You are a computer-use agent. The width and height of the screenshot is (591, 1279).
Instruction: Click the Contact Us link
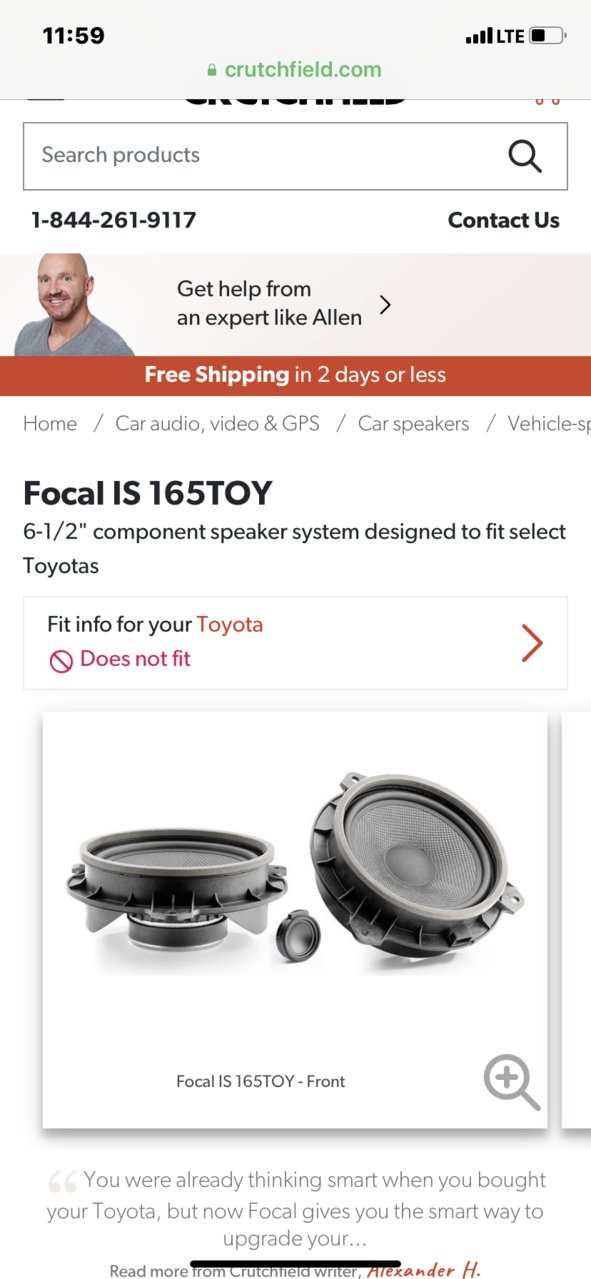[x=504, y=220]
